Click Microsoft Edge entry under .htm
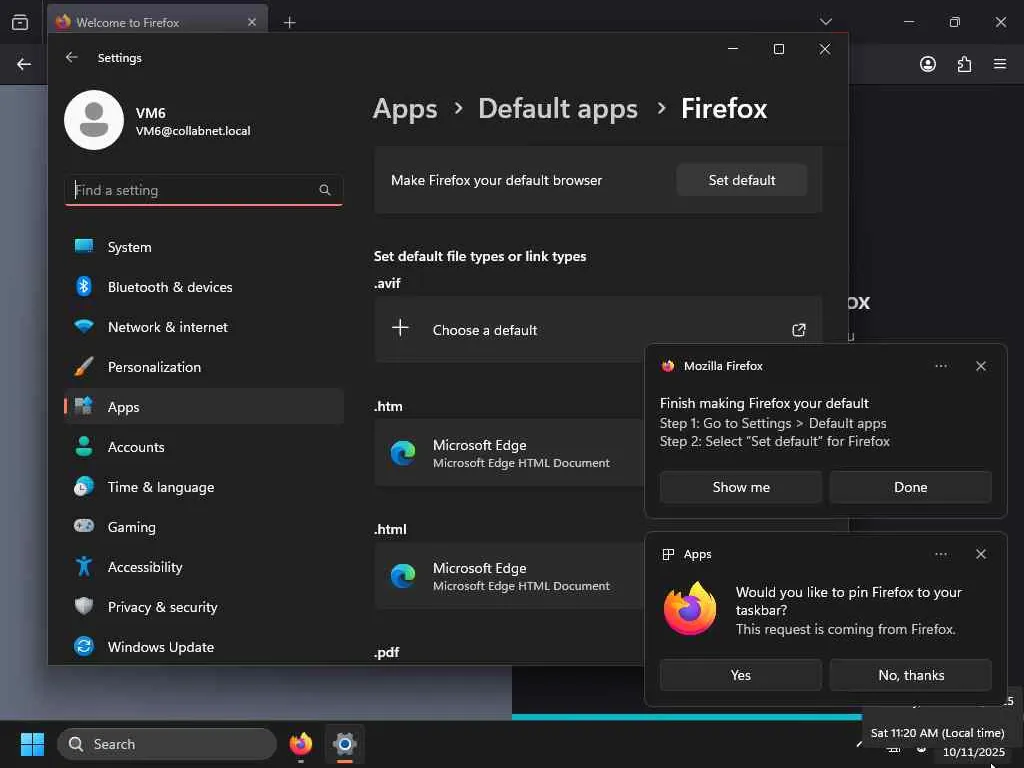Viewport: 1024px width, 768px height. [509, 453]
